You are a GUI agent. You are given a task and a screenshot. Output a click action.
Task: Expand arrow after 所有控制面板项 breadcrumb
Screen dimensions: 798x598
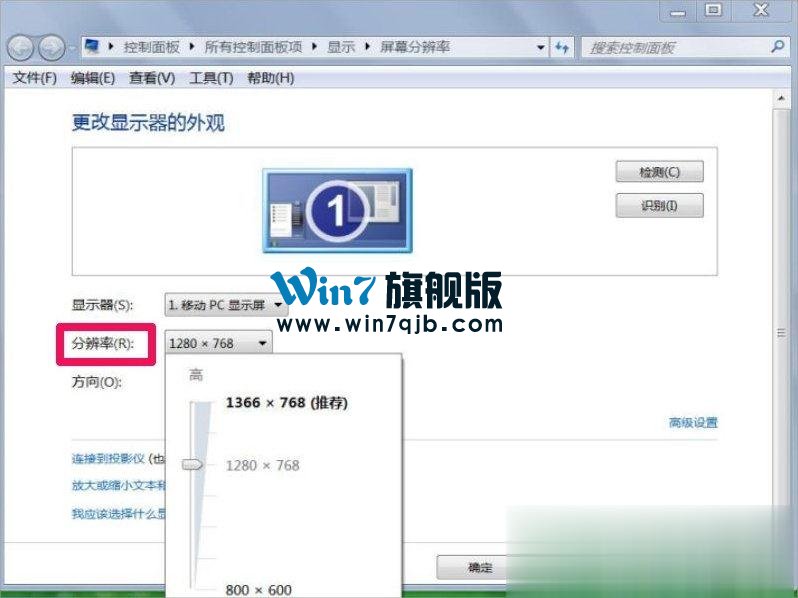point(315,47)
